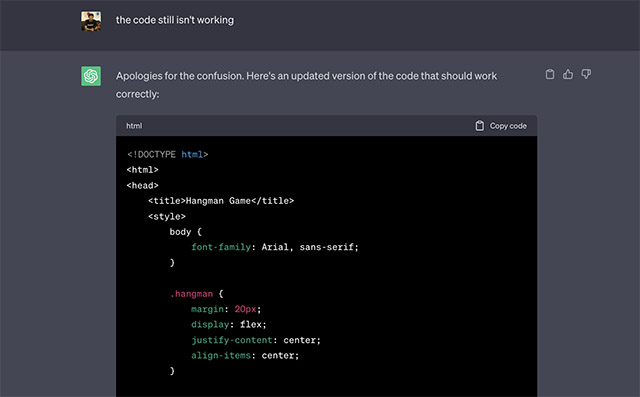Click the html language label
The height and width of the screenshot is (397, 640).
coord(134,126)
